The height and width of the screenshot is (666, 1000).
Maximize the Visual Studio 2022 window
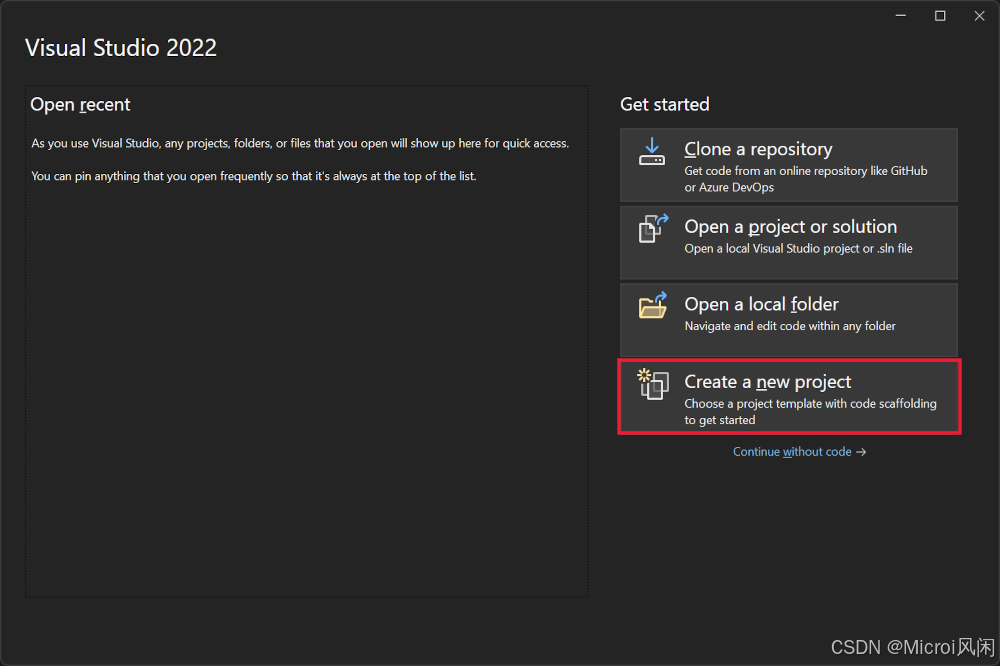pyautogui.click(x=940, y=16)
